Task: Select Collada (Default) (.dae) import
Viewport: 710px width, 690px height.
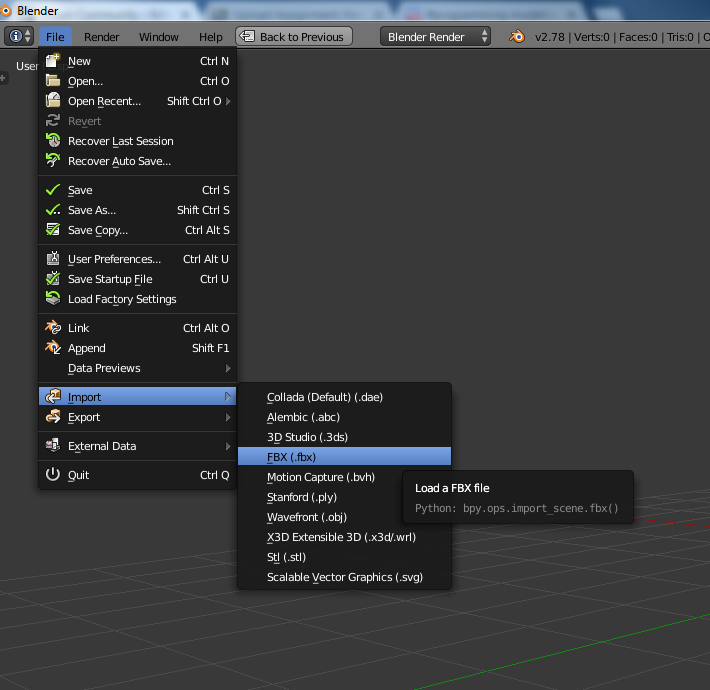Action: (x=344, y=397)
